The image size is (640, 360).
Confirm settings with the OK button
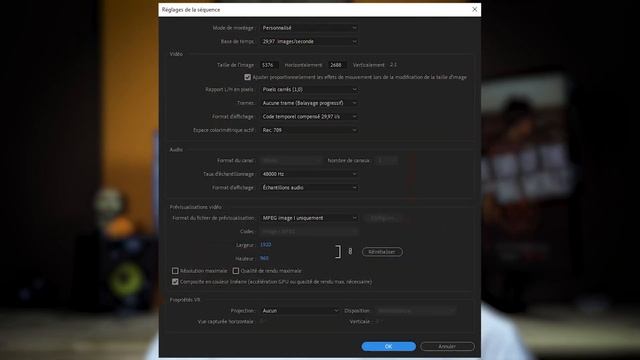(x=389, y=346)
